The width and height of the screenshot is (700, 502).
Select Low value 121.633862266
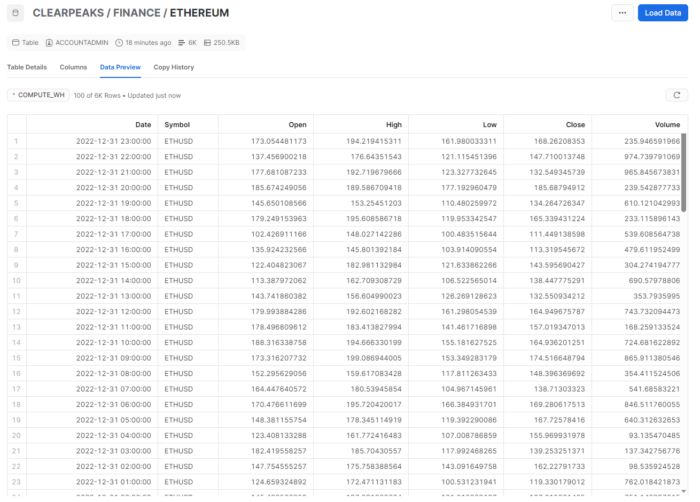click(x=469, y=265)
